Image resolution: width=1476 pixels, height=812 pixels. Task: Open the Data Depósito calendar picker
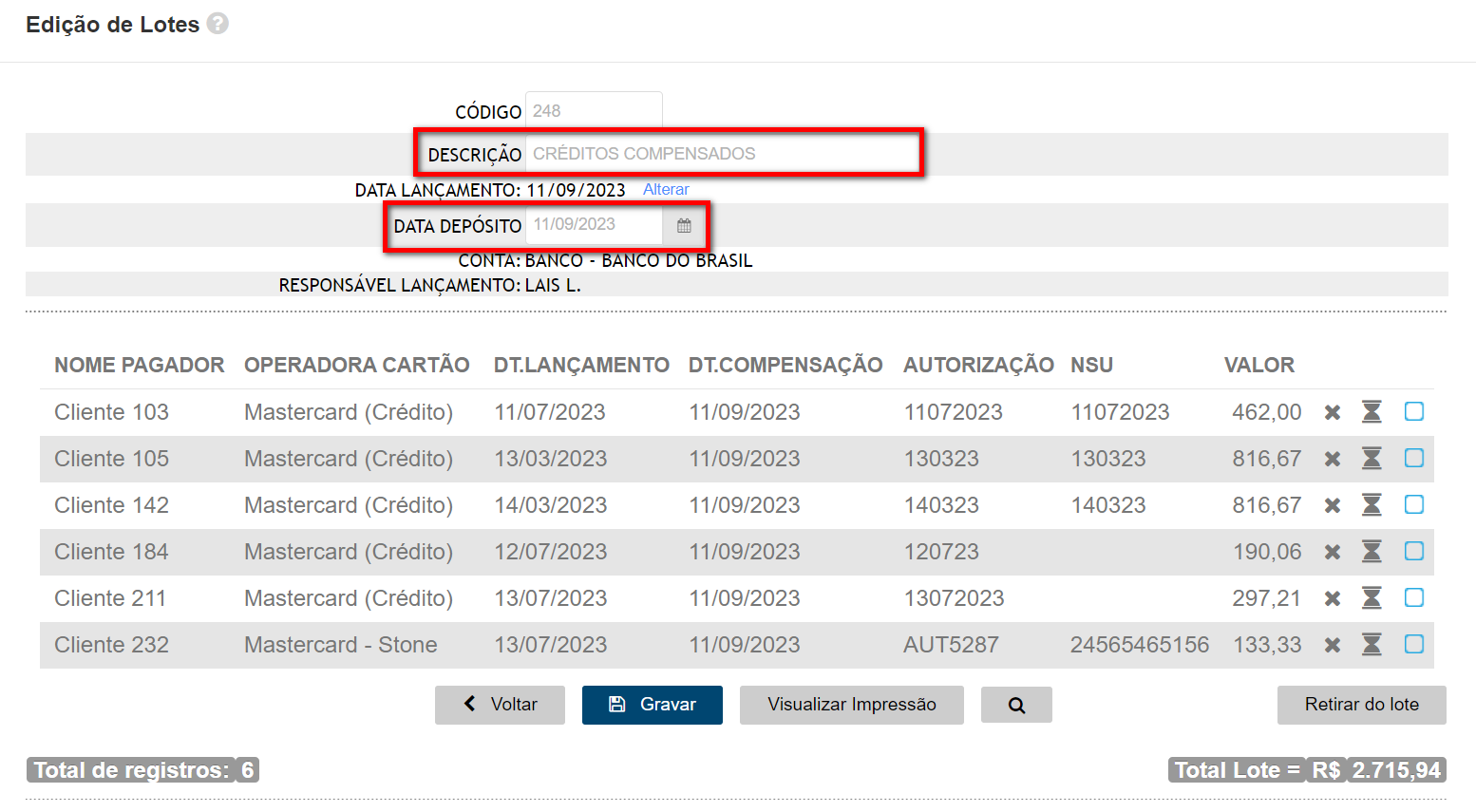coord(684,225)
